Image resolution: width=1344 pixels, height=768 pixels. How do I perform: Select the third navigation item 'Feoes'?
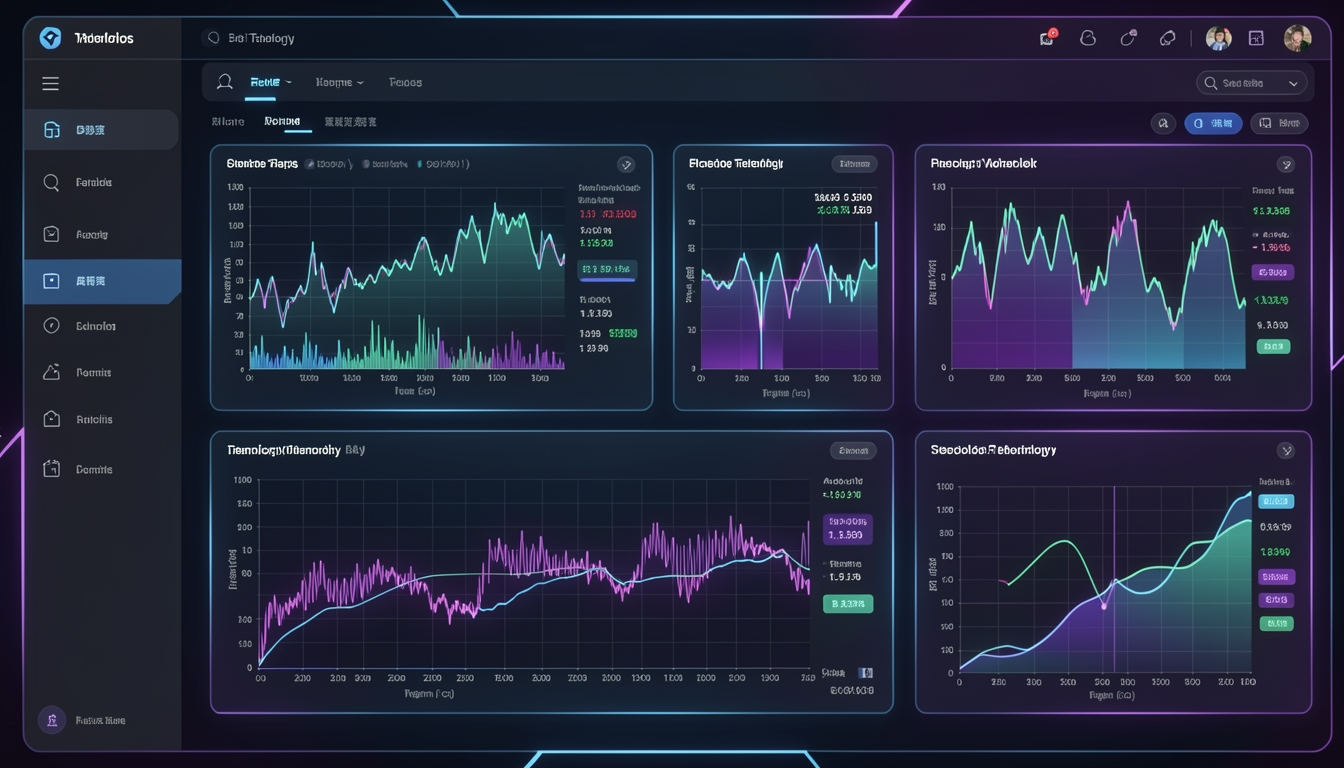click(405, 82)
